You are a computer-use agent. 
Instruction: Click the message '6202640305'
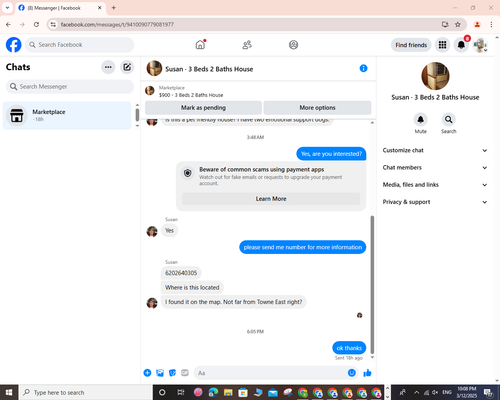tap(181, 273)
